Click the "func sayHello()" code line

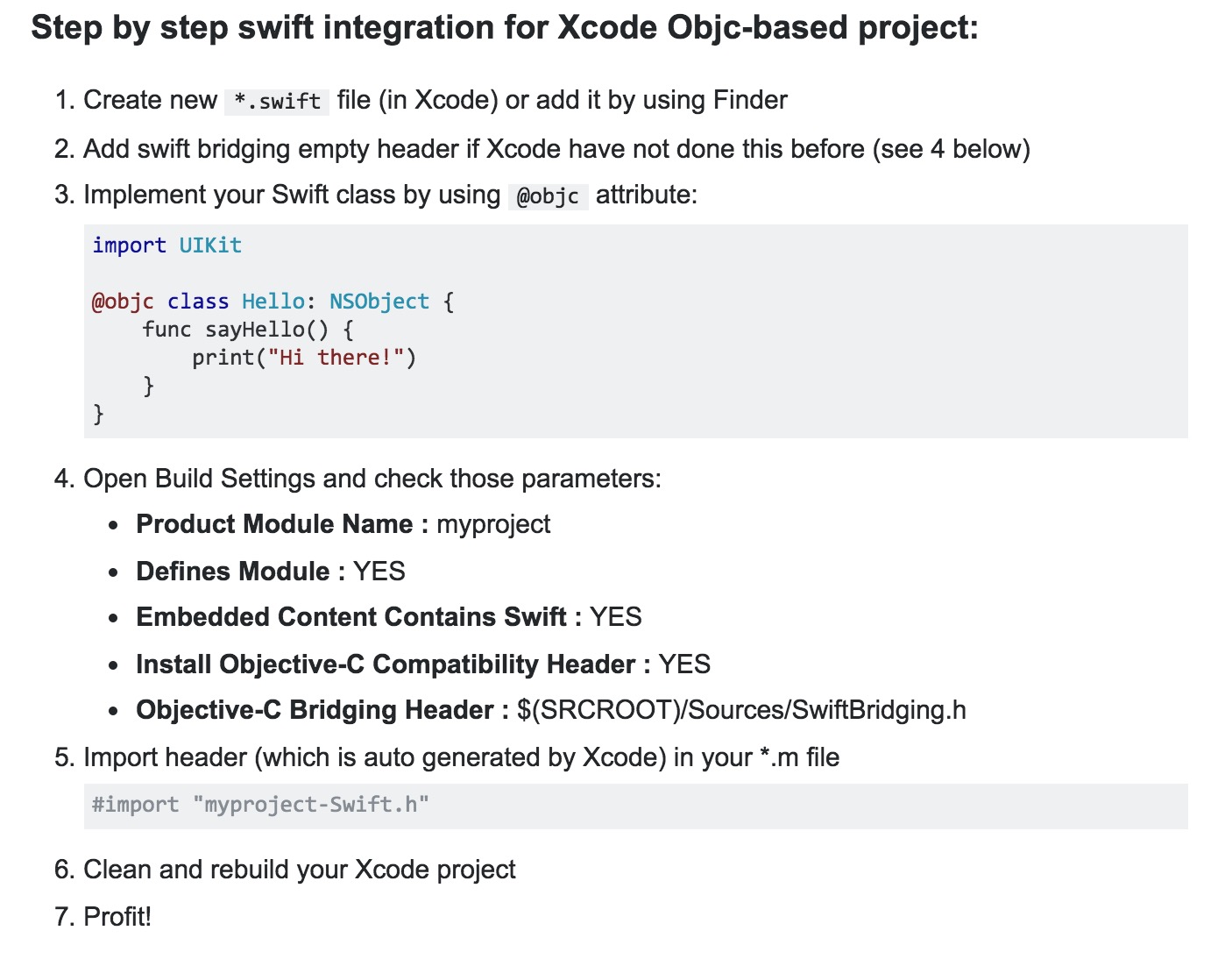coord(248,330)
